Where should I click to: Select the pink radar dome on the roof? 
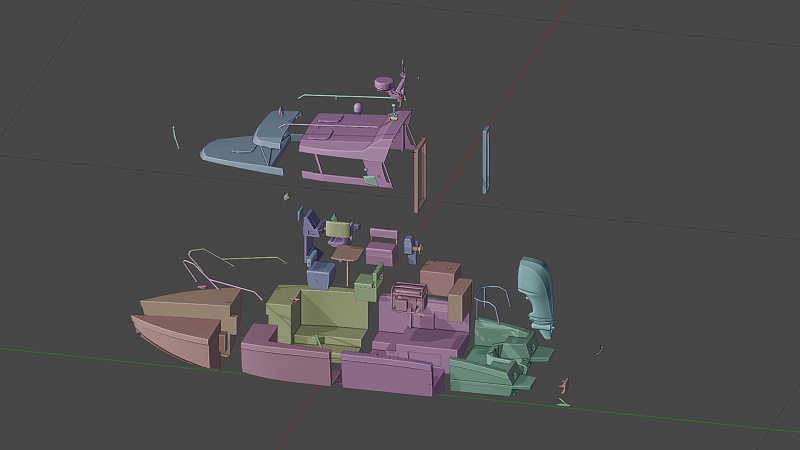click(x=384, y=83)
